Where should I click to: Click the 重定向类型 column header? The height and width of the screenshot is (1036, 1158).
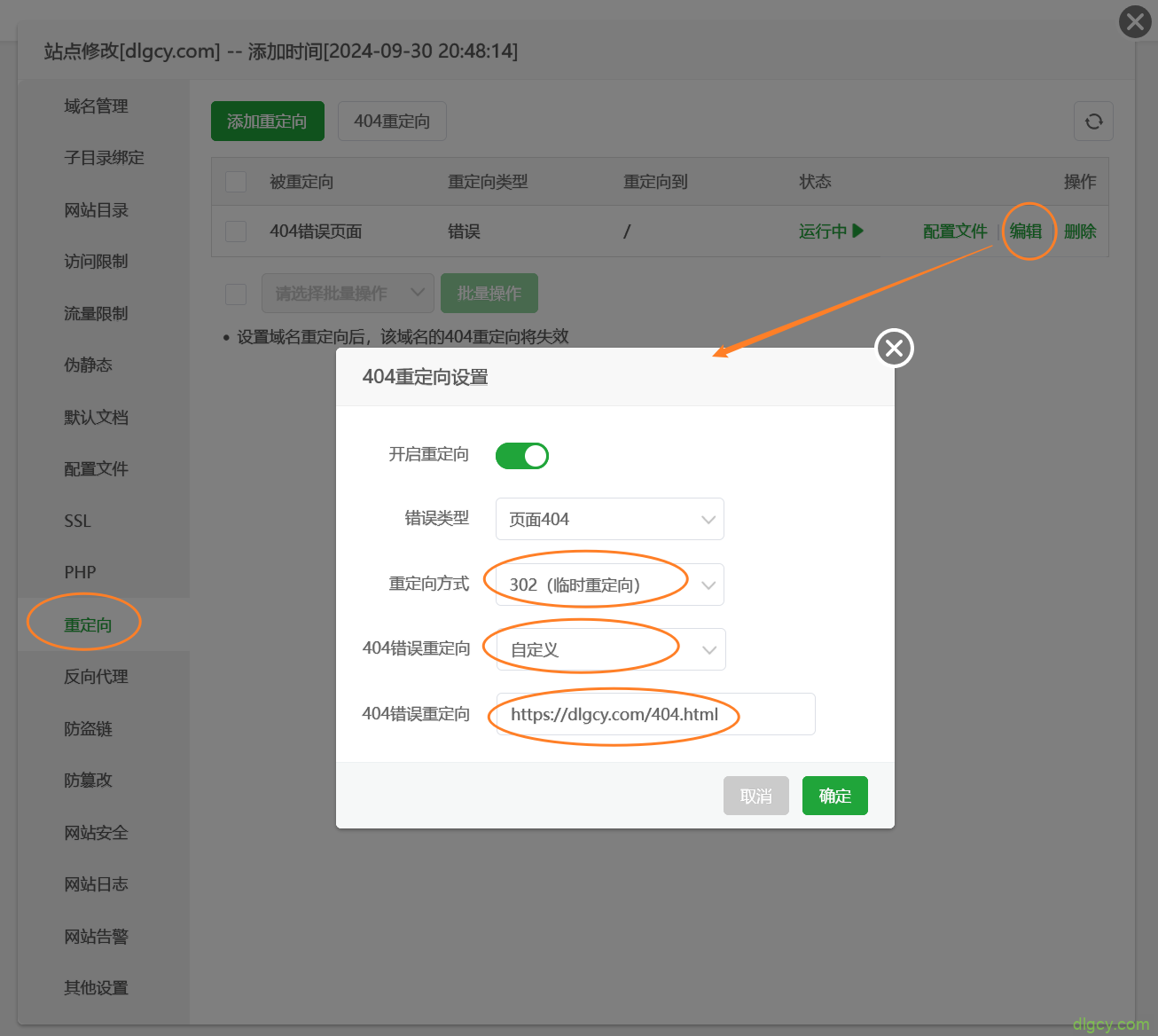pyautogui.click(x=488, y=182)
